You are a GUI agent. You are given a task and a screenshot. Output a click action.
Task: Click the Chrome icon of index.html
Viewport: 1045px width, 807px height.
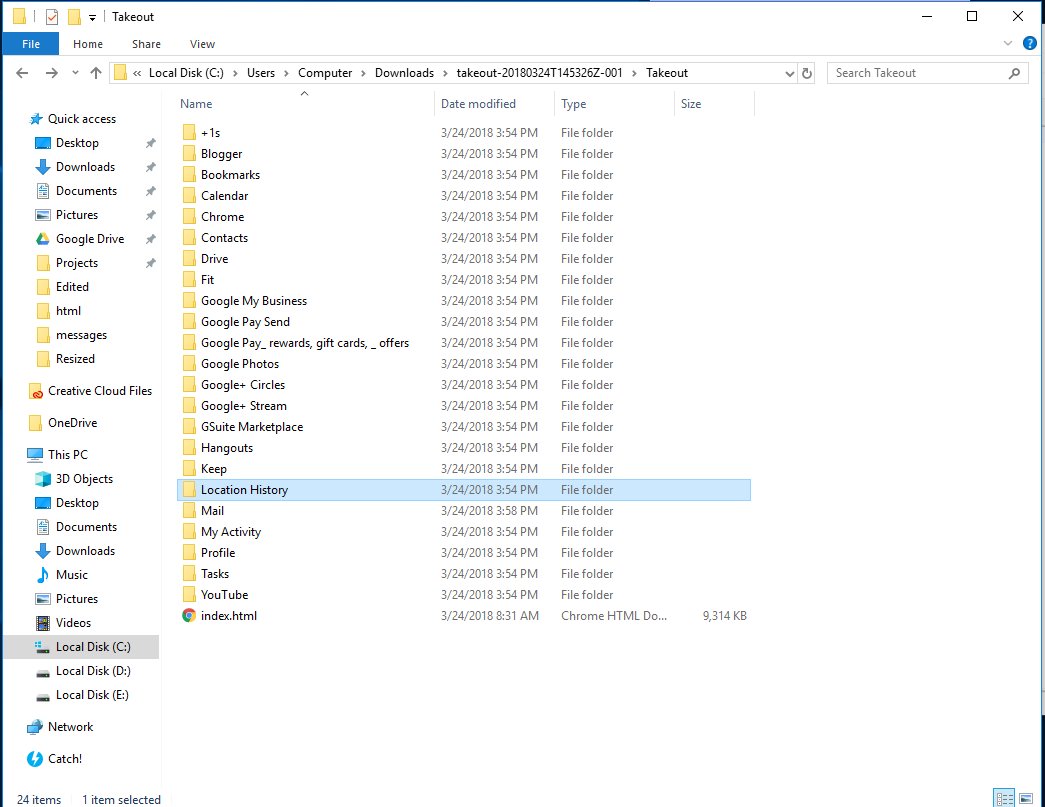tap(189, 616)
